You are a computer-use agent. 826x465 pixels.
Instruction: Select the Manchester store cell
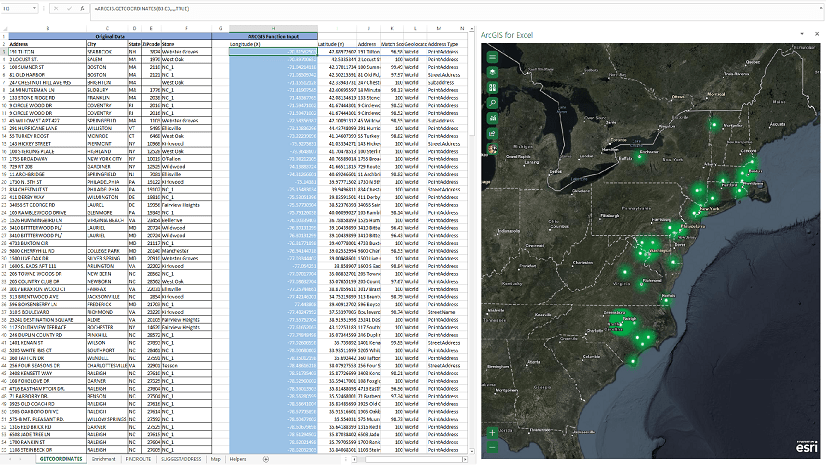[x=186, y=251]
